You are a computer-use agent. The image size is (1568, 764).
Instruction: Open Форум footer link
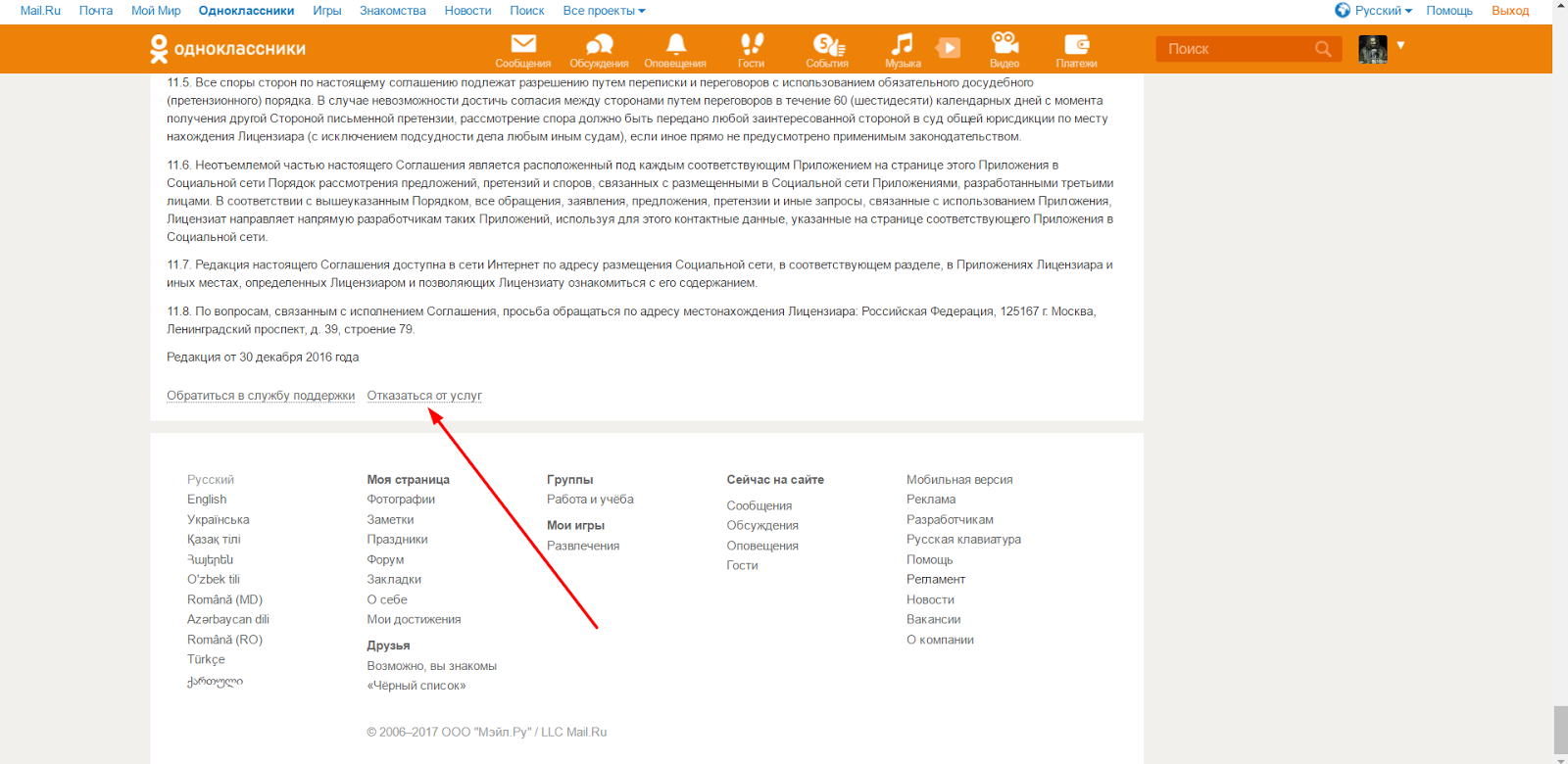[385, 560]
